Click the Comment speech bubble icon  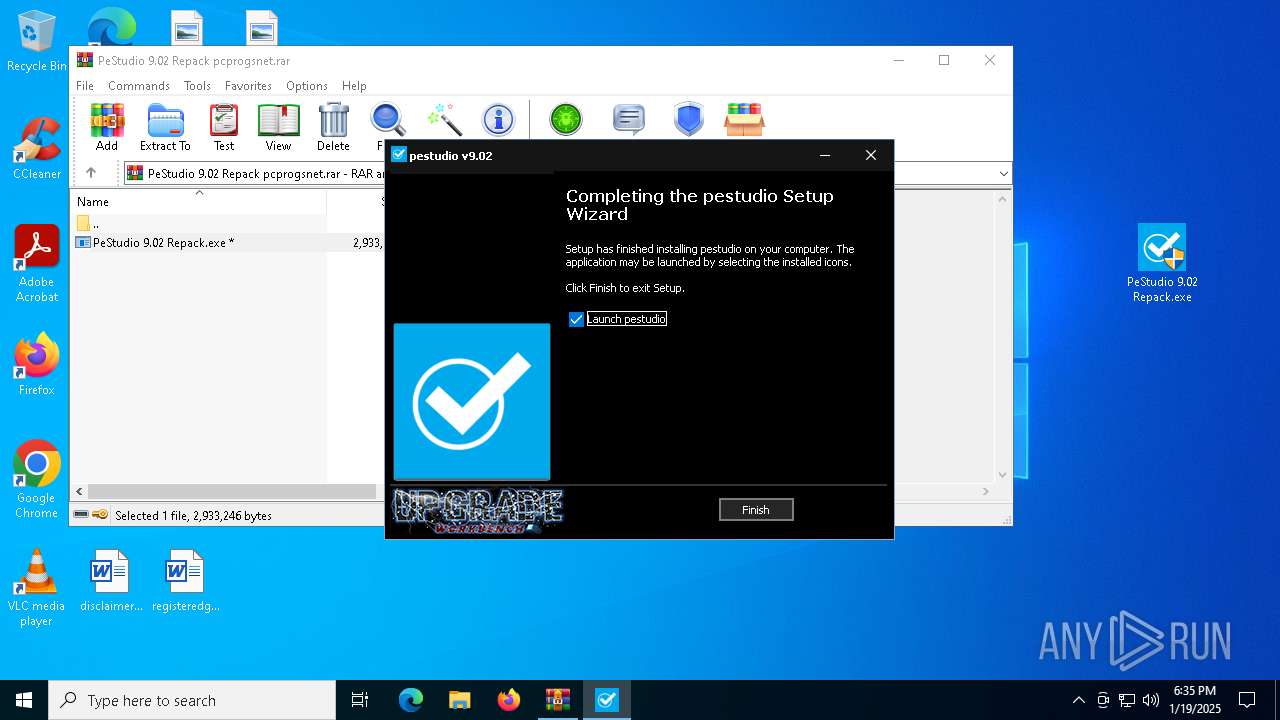(x=629, y=120)
